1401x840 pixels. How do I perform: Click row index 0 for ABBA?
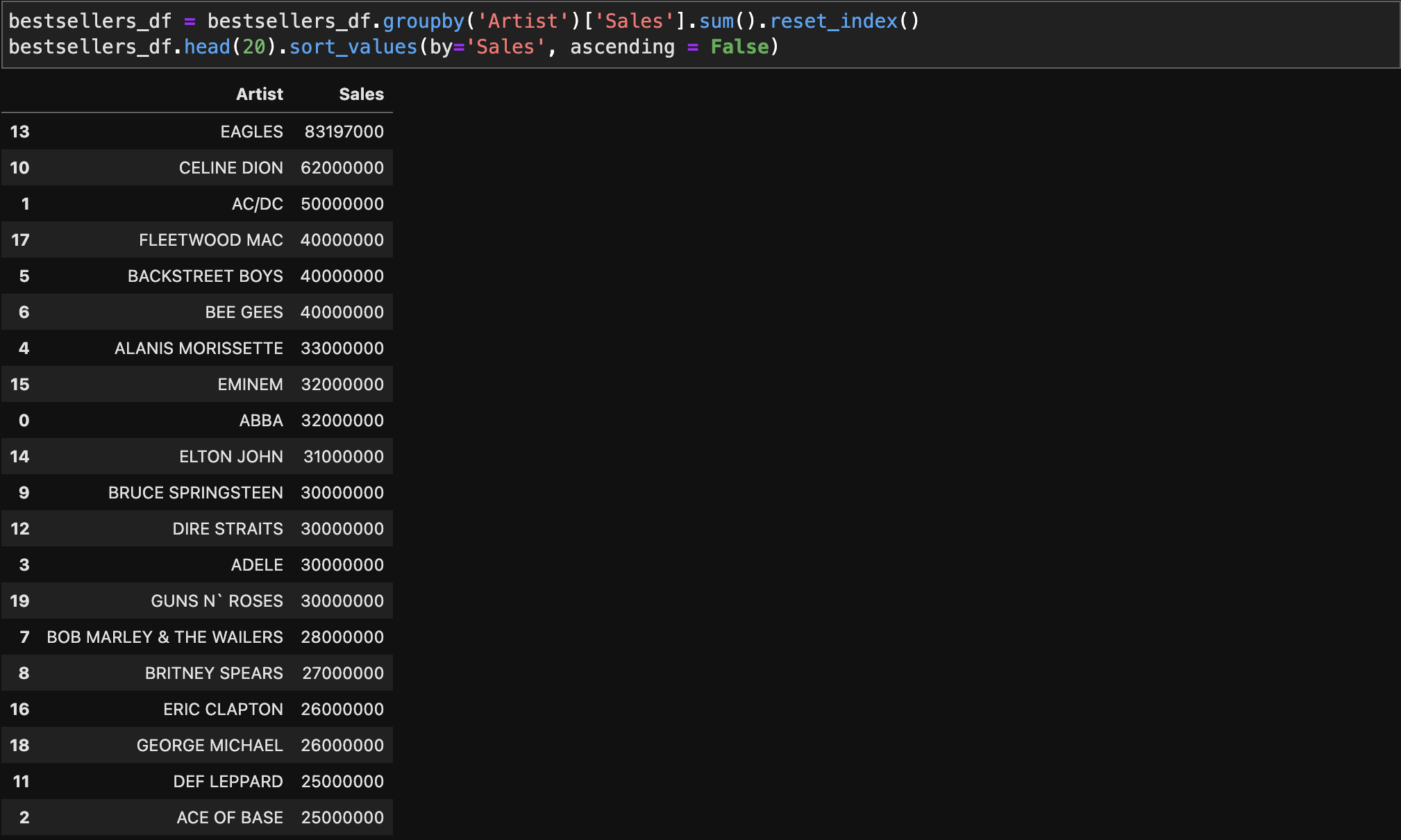[24, 420]
